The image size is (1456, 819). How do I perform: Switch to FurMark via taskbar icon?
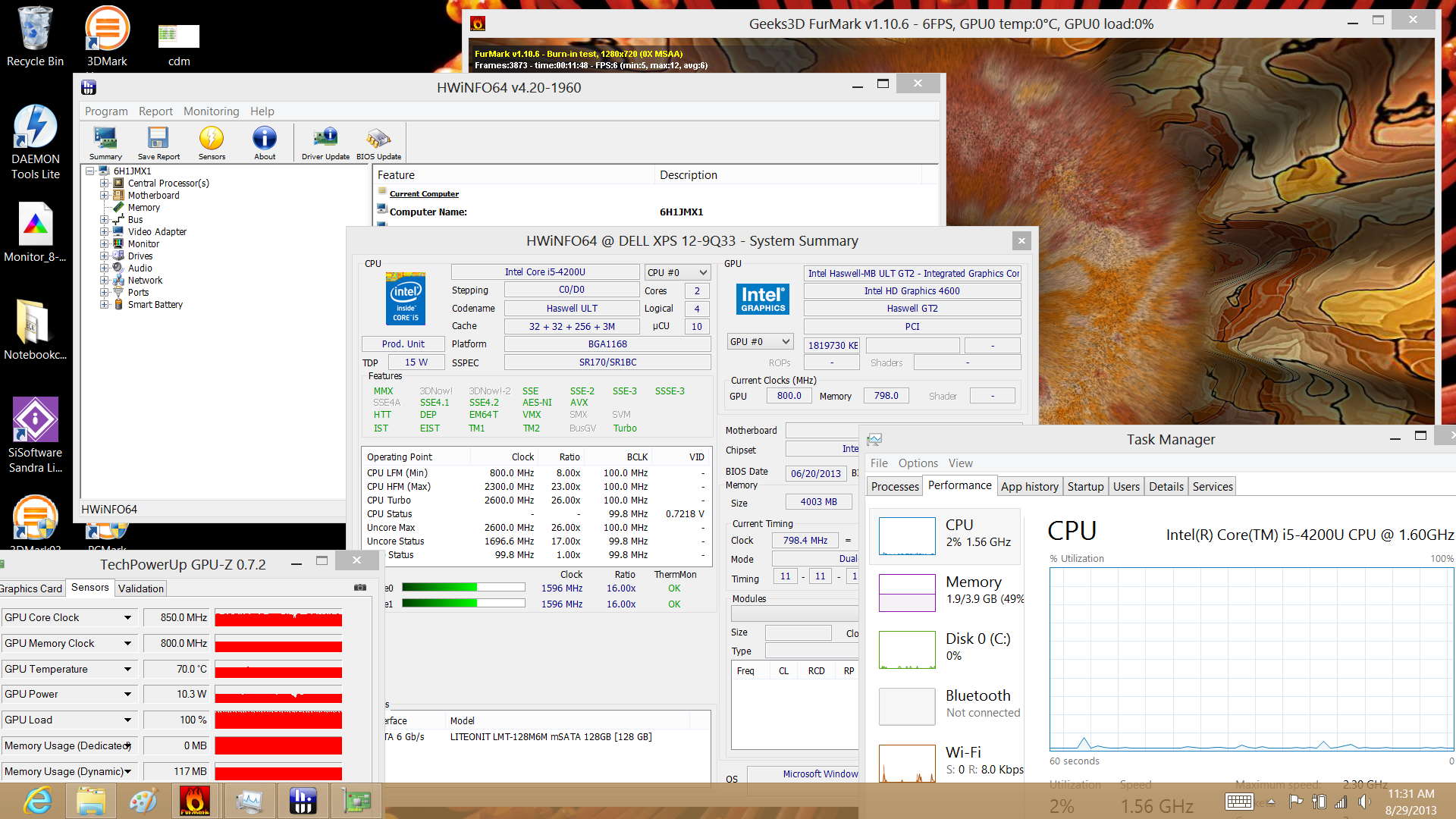[x=195, y=801]
